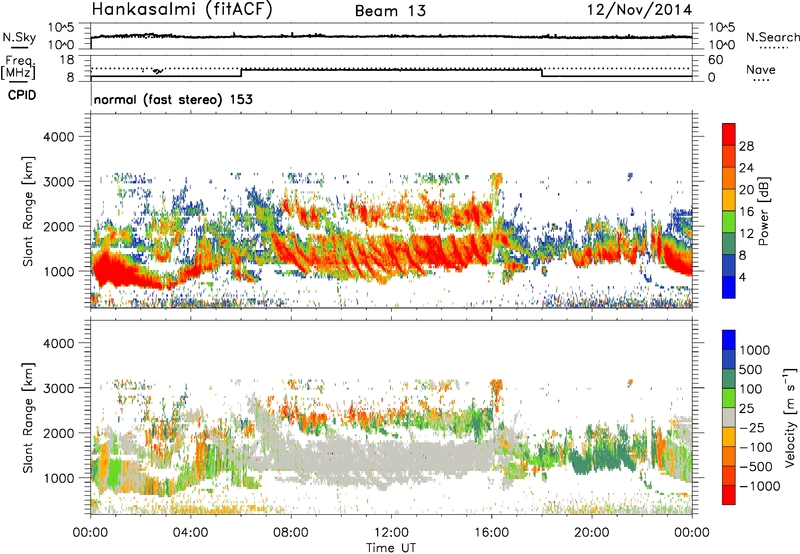Click the 'Nave' legend label
This screenshot has height=554, width=800.
click(760, 69)
